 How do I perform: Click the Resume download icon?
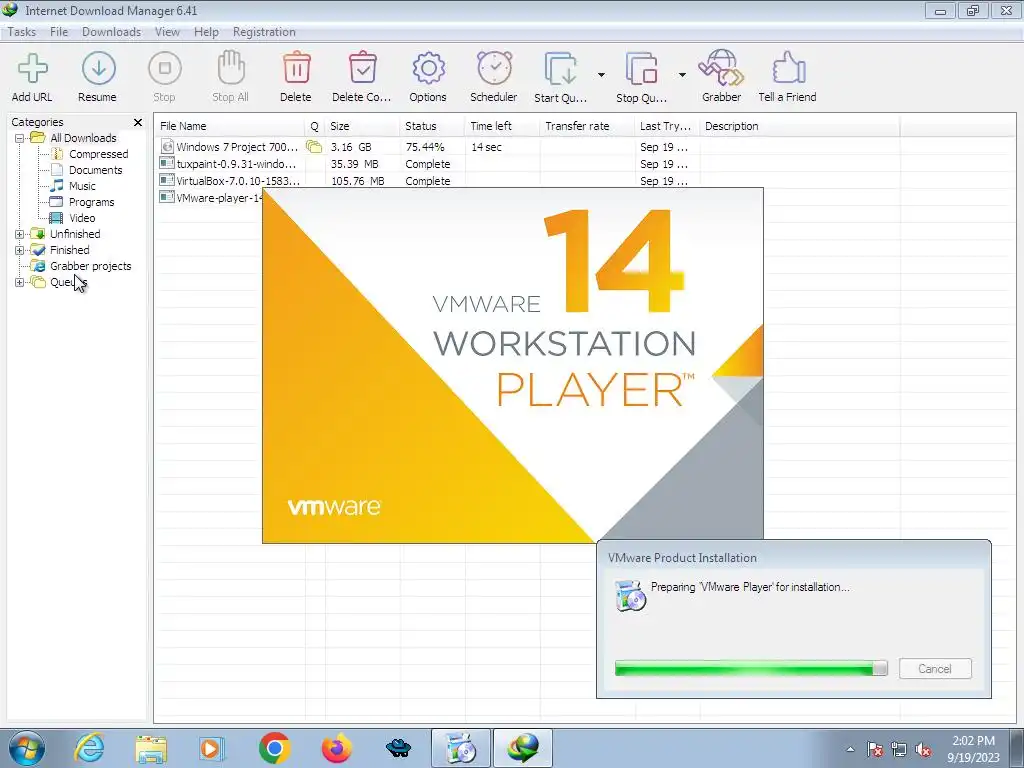coord(98,69)
